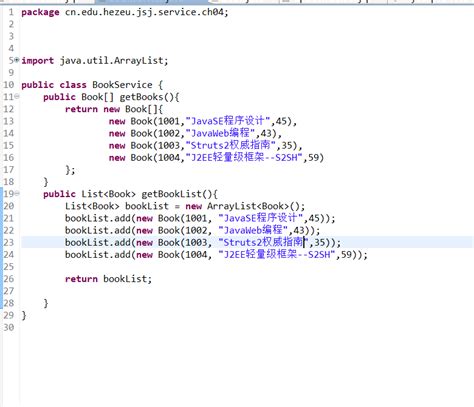Click the closing brace on line 29
Screen dimensions: 474x407
(24, 315)
